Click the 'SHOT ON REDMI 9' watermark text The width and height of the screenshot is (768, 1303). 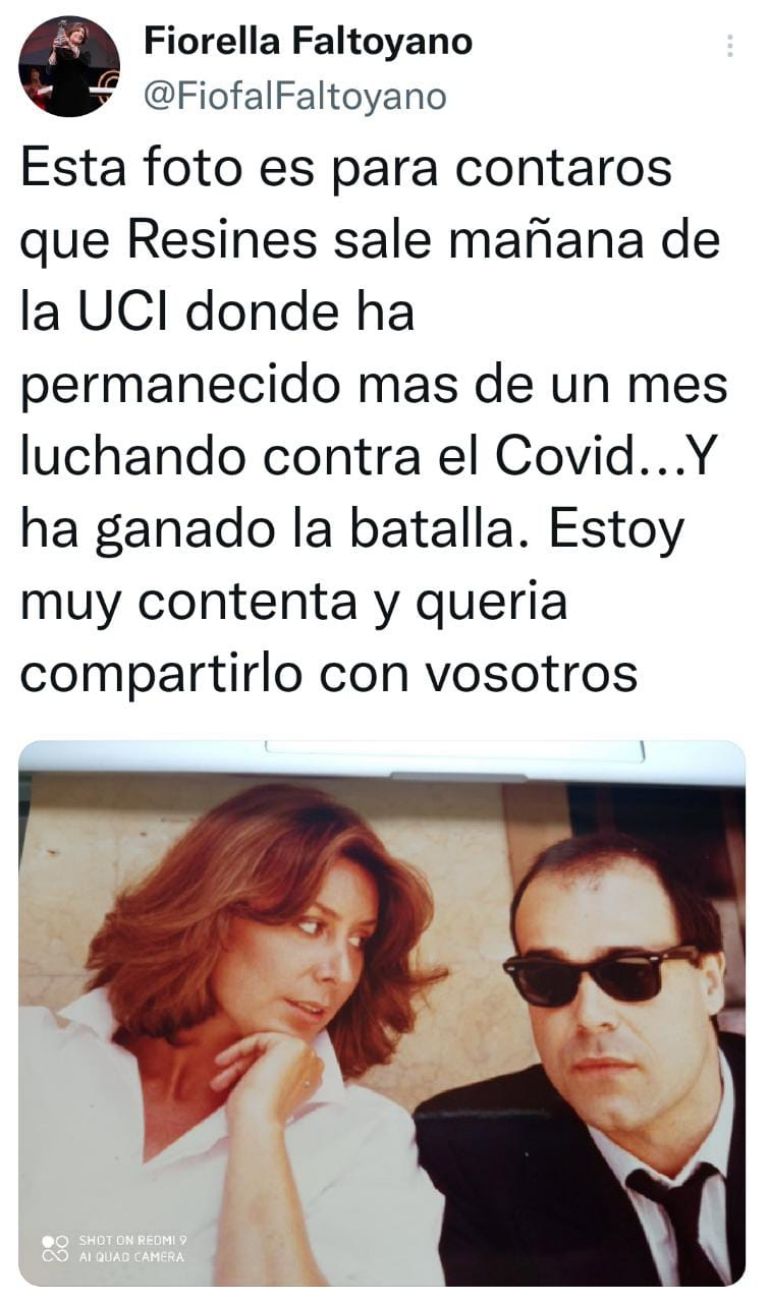point(133,1241)
